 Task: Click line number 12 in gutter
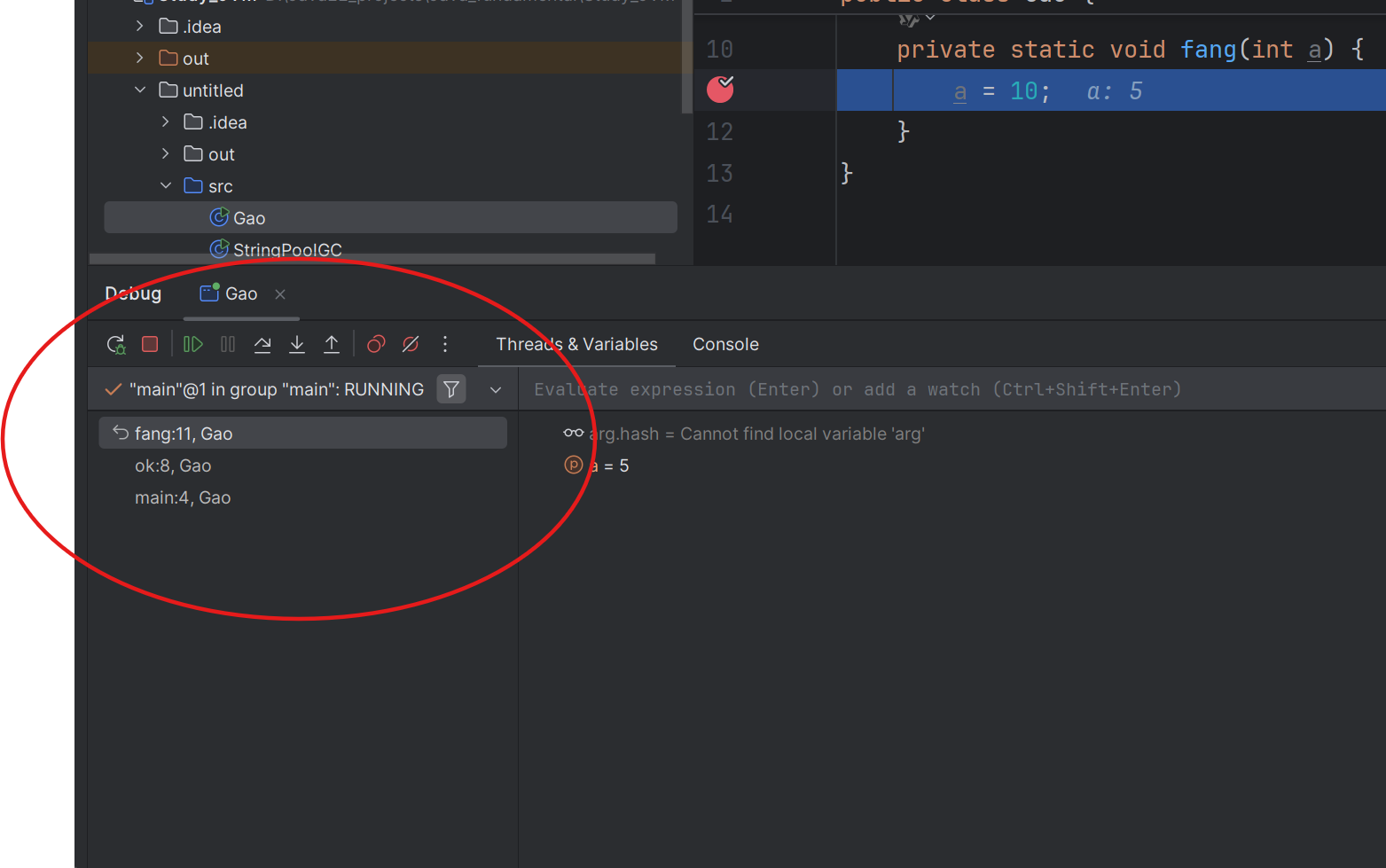pos(719,132)
